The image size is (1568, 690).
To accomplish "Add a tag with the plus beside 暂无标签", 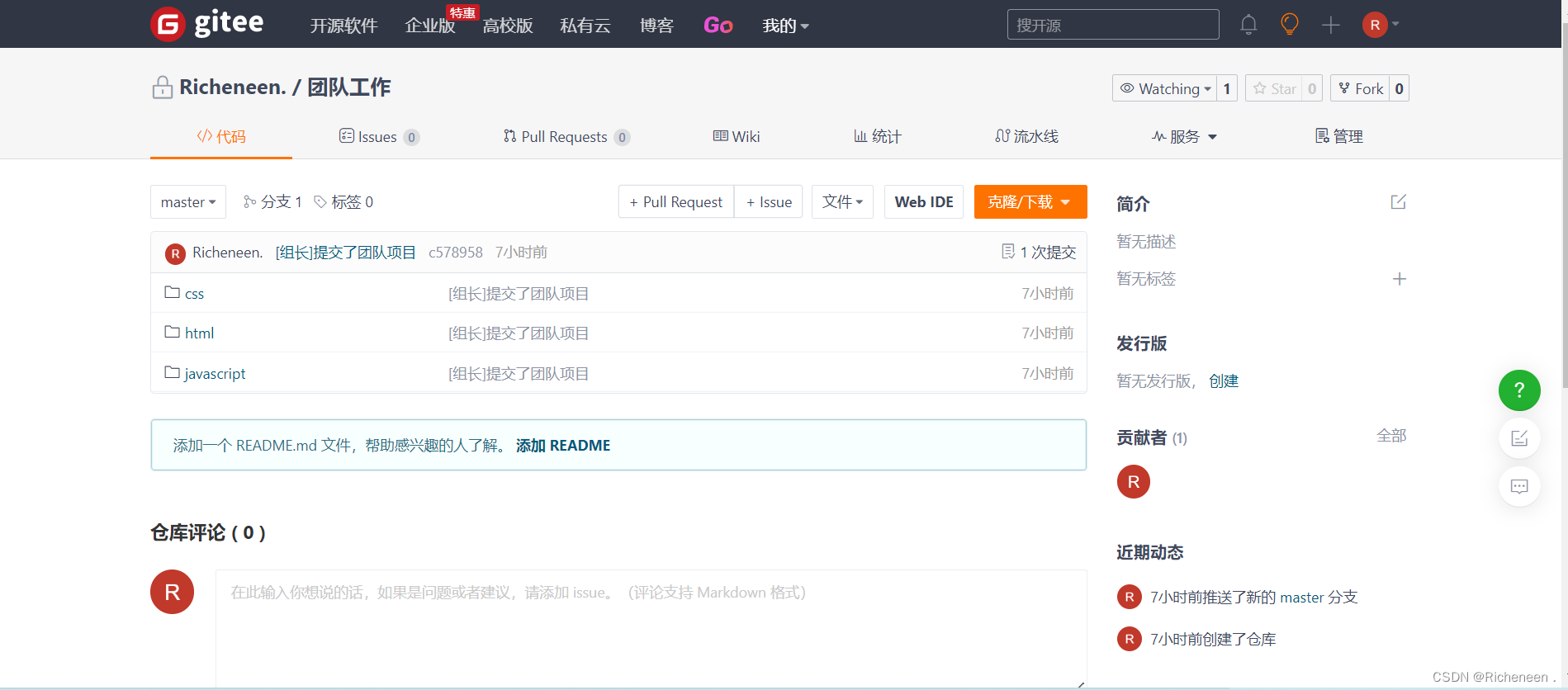I will [x=1400, y=279].
